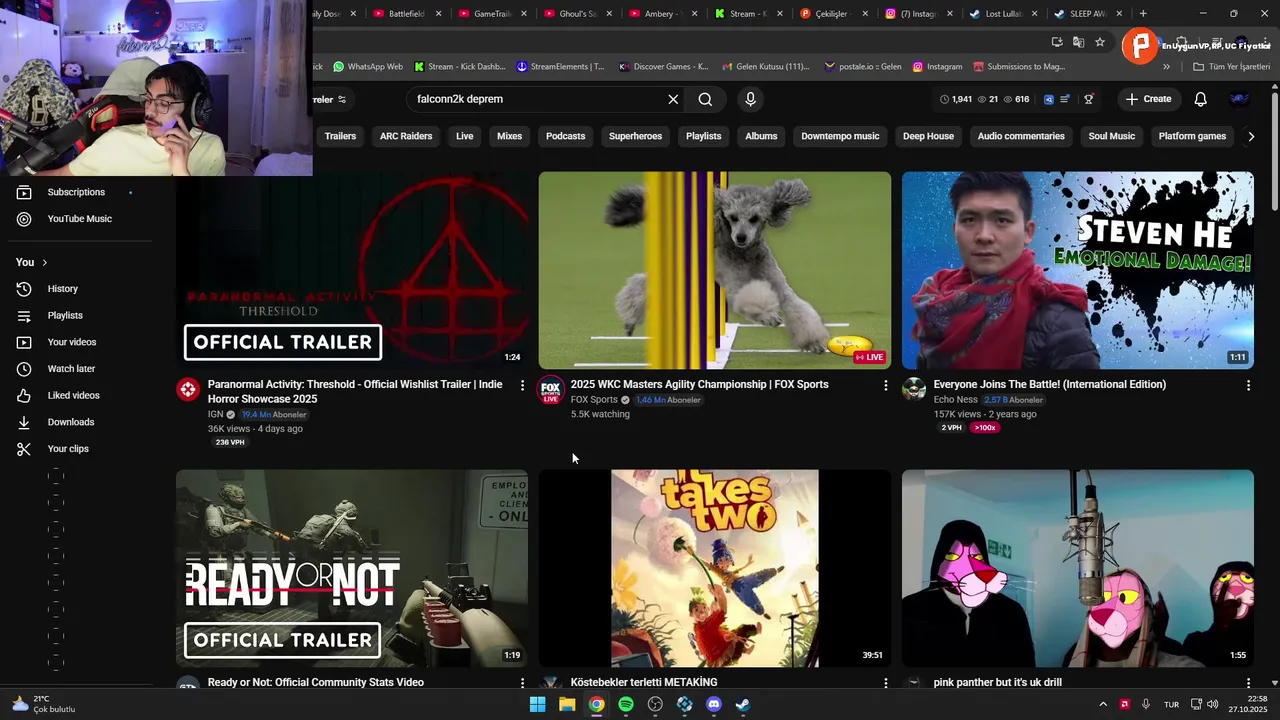Click the install app icon in address bar

[x=1057, y=42]
